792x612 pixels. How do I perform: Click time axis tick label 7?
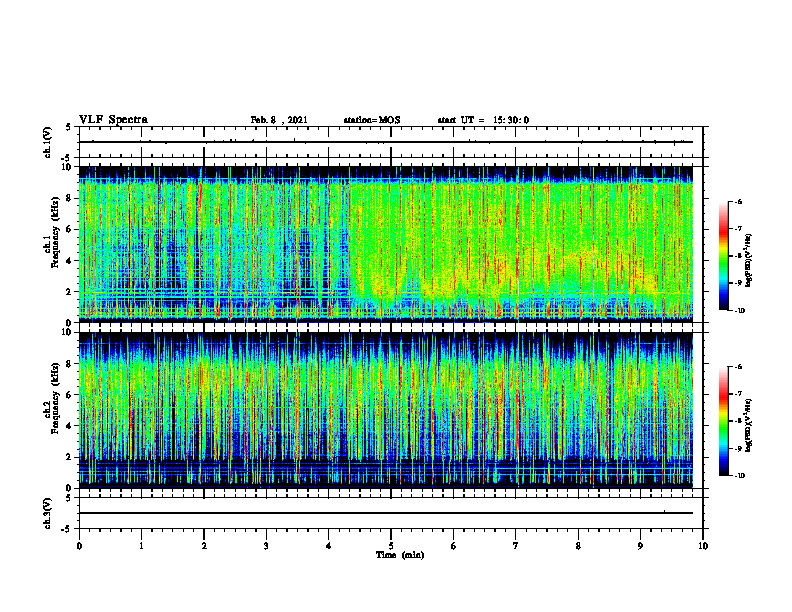[516, 546]
